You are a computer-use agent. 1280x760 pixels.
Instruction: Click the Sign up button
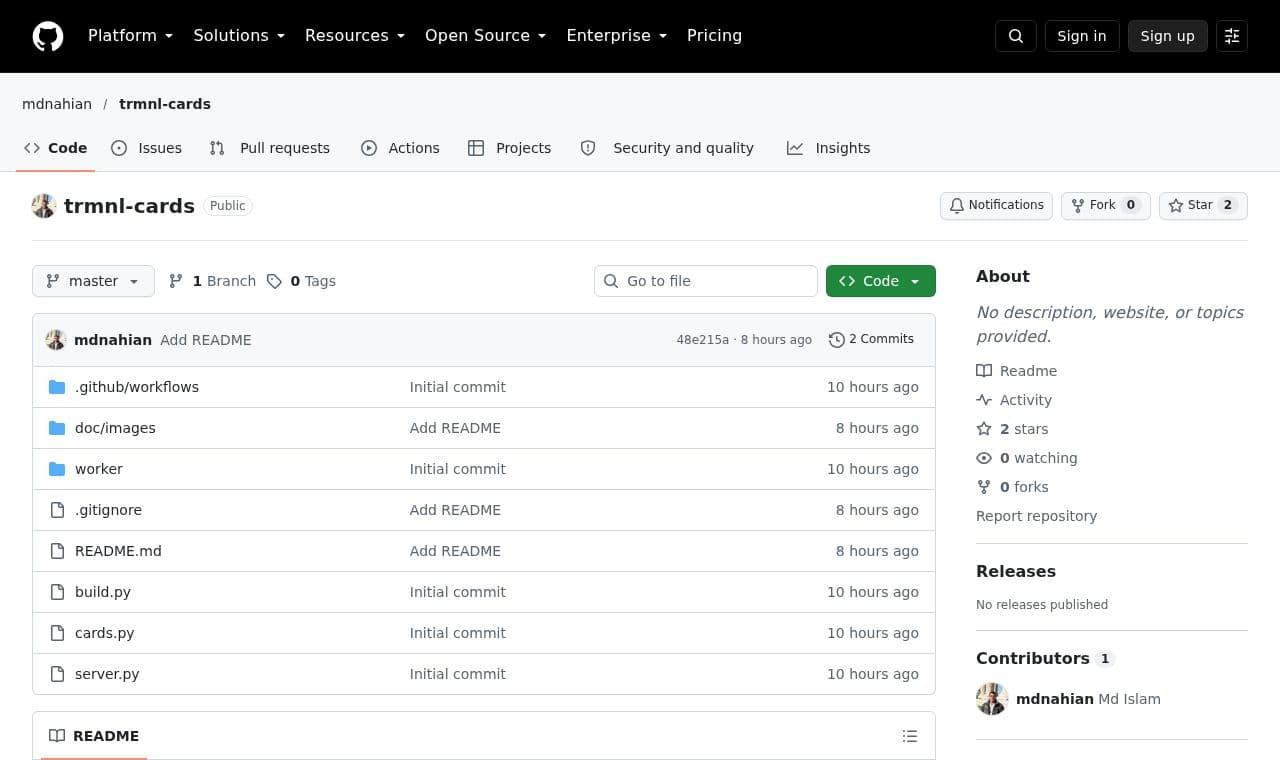pyautogui.click(x=1168, y=36)
